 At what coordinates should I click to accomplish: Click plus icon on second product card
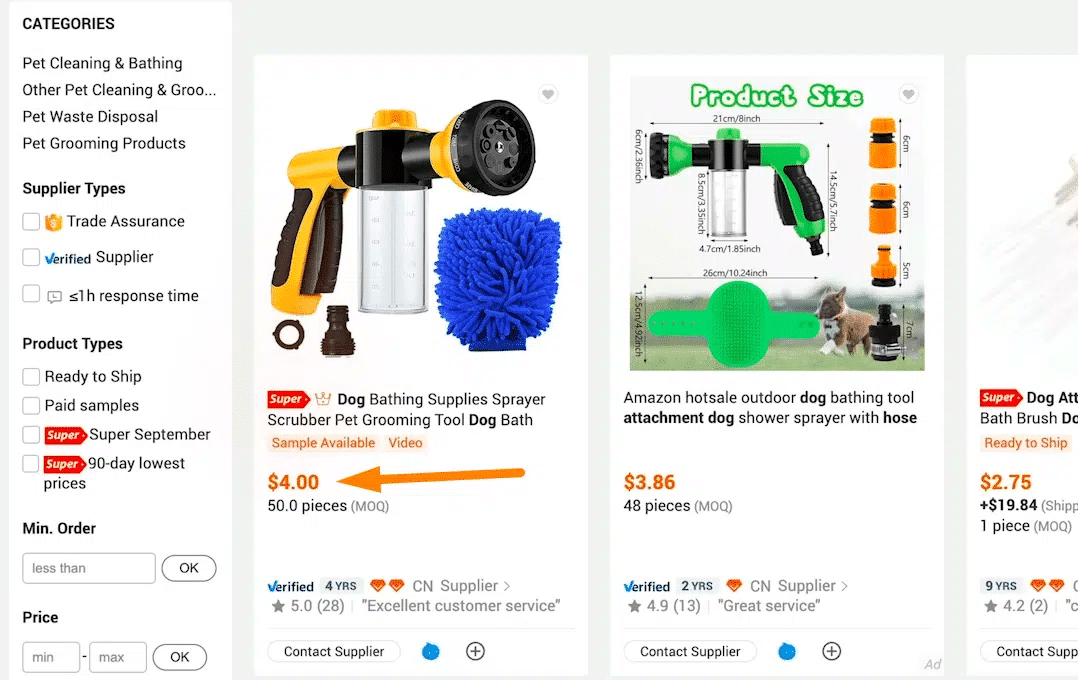point(831,651)
